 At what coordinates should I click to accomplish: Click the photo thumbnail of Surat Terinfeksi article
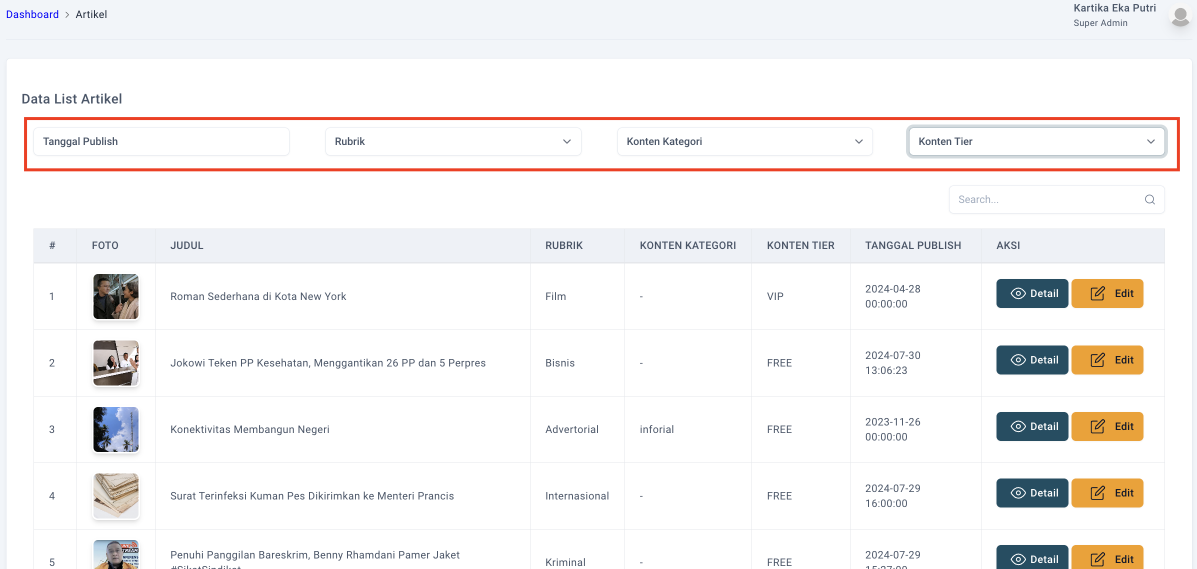(x=116, y=496)
